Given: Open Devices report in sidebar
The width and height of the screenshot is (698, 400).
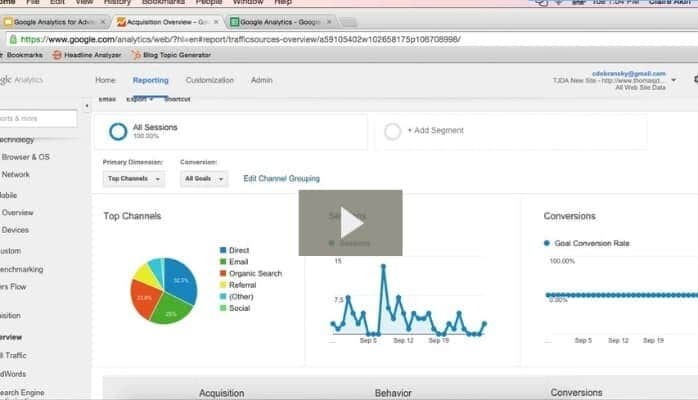Looking at the screenshot, I should coord(15,230).
